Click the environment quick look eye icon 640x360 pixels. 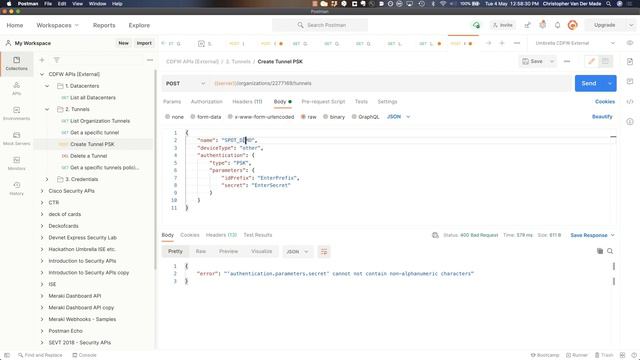(630, 43)
